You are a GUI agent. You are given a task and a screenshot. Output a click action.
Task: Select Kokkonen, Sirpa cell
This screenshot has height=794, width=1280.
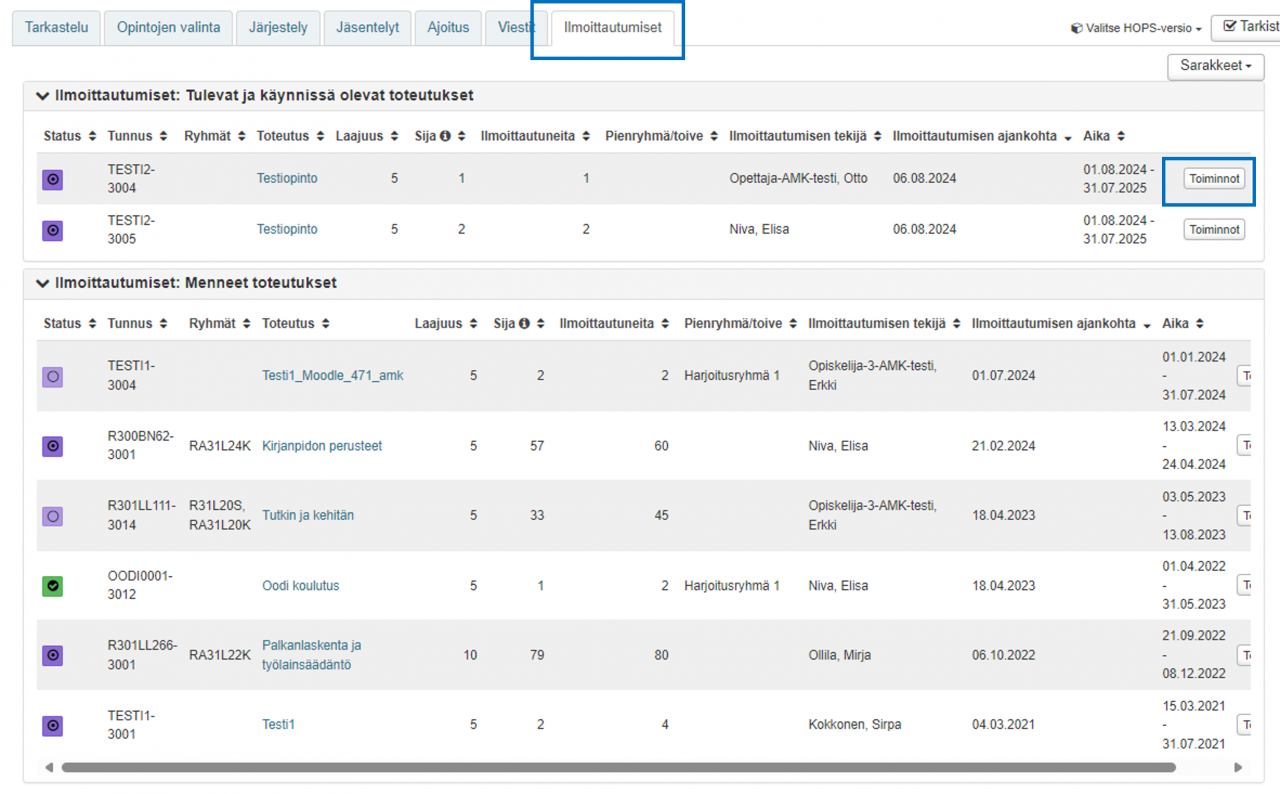point(855,725)
